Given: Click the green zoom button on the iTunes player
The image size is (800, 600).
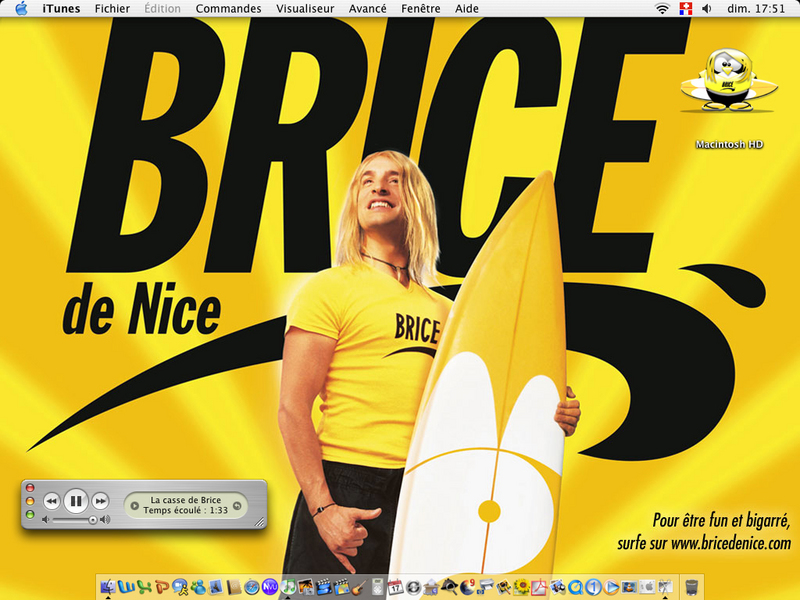Looking at the screenshot, I should [x=30, y=514].
